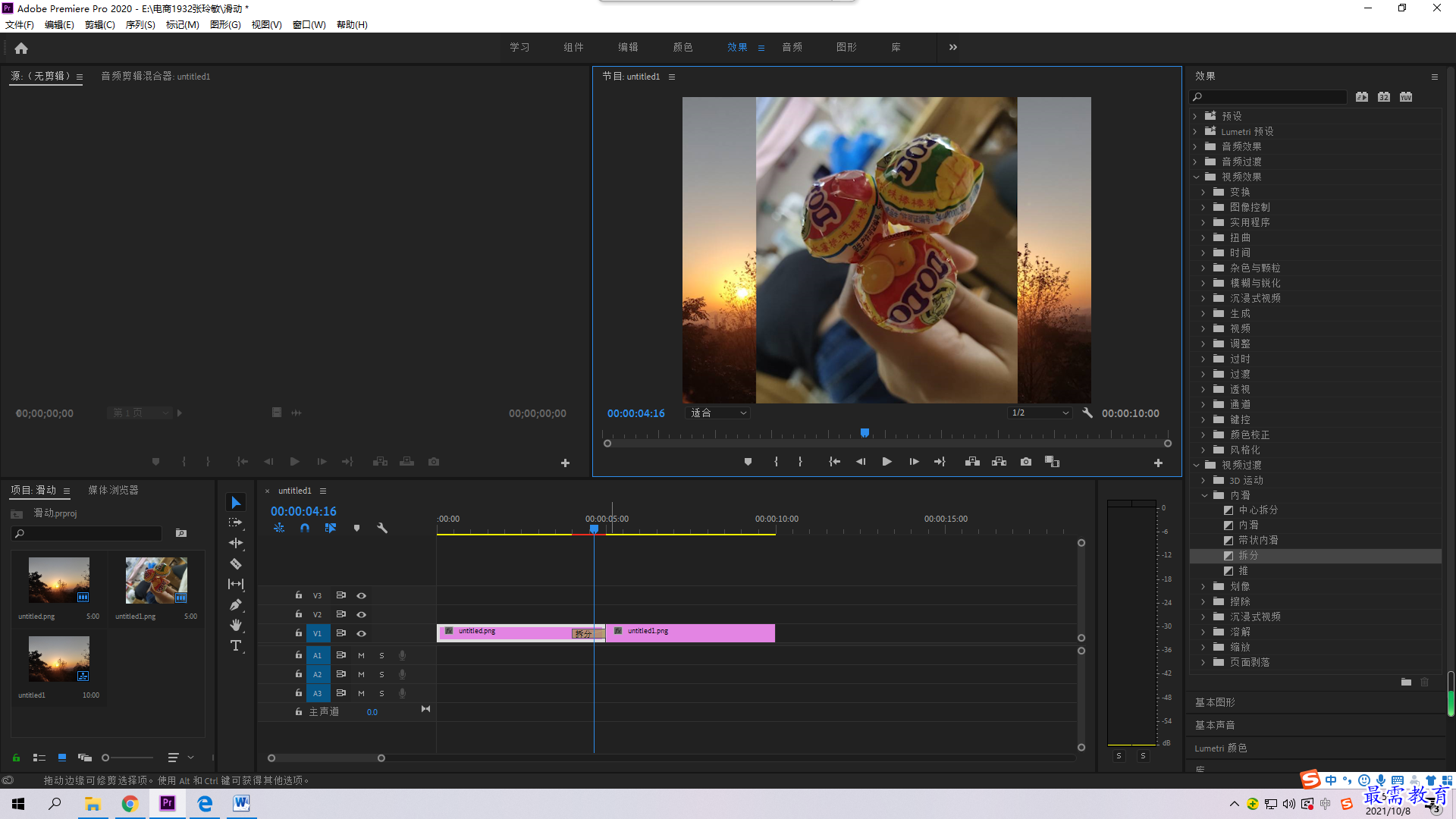Click the Program monitor playhead marker
The height and width of the screenshot is (819, 1456).
click(864, 433)
